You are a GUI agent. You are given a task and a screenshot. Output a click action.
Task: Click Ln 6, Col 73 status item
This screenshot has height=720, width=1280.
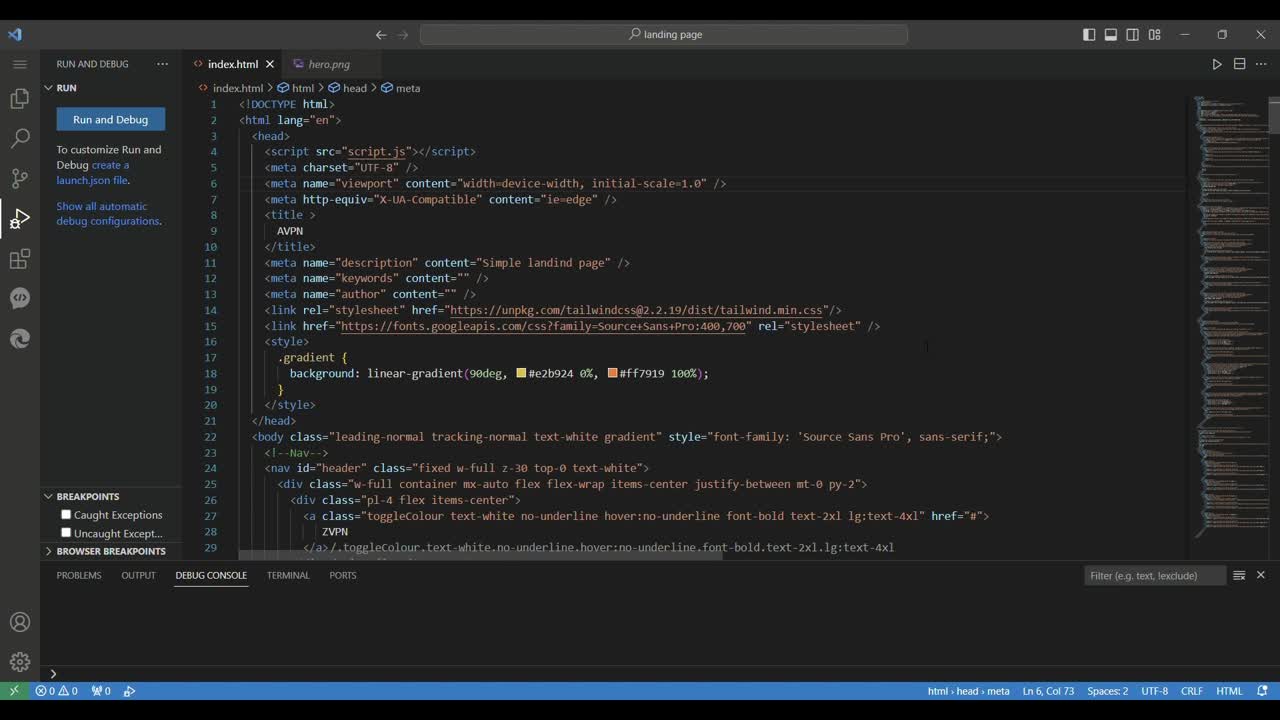(1048, 691)
